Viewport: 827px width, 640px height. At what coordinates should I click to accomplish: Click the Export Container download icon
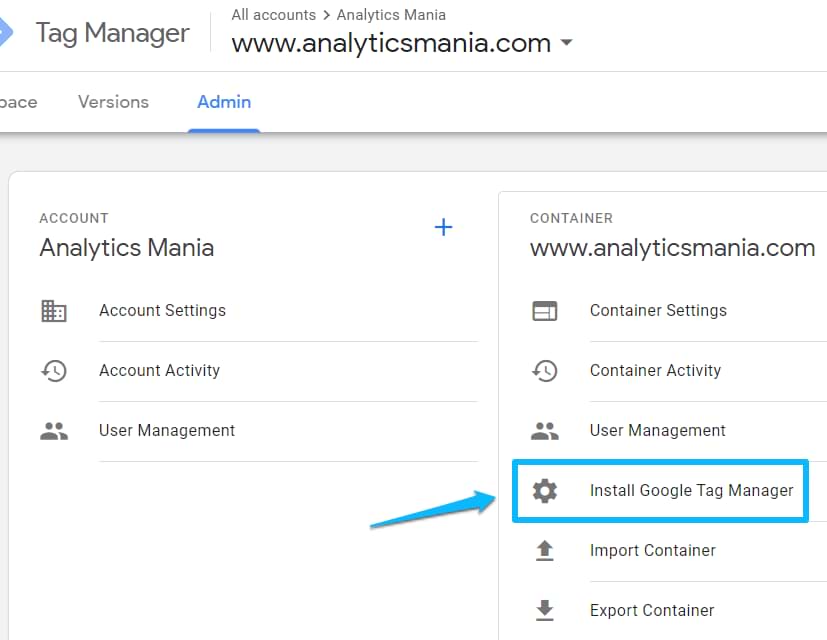pyautogui.click(x=545, y=610)
